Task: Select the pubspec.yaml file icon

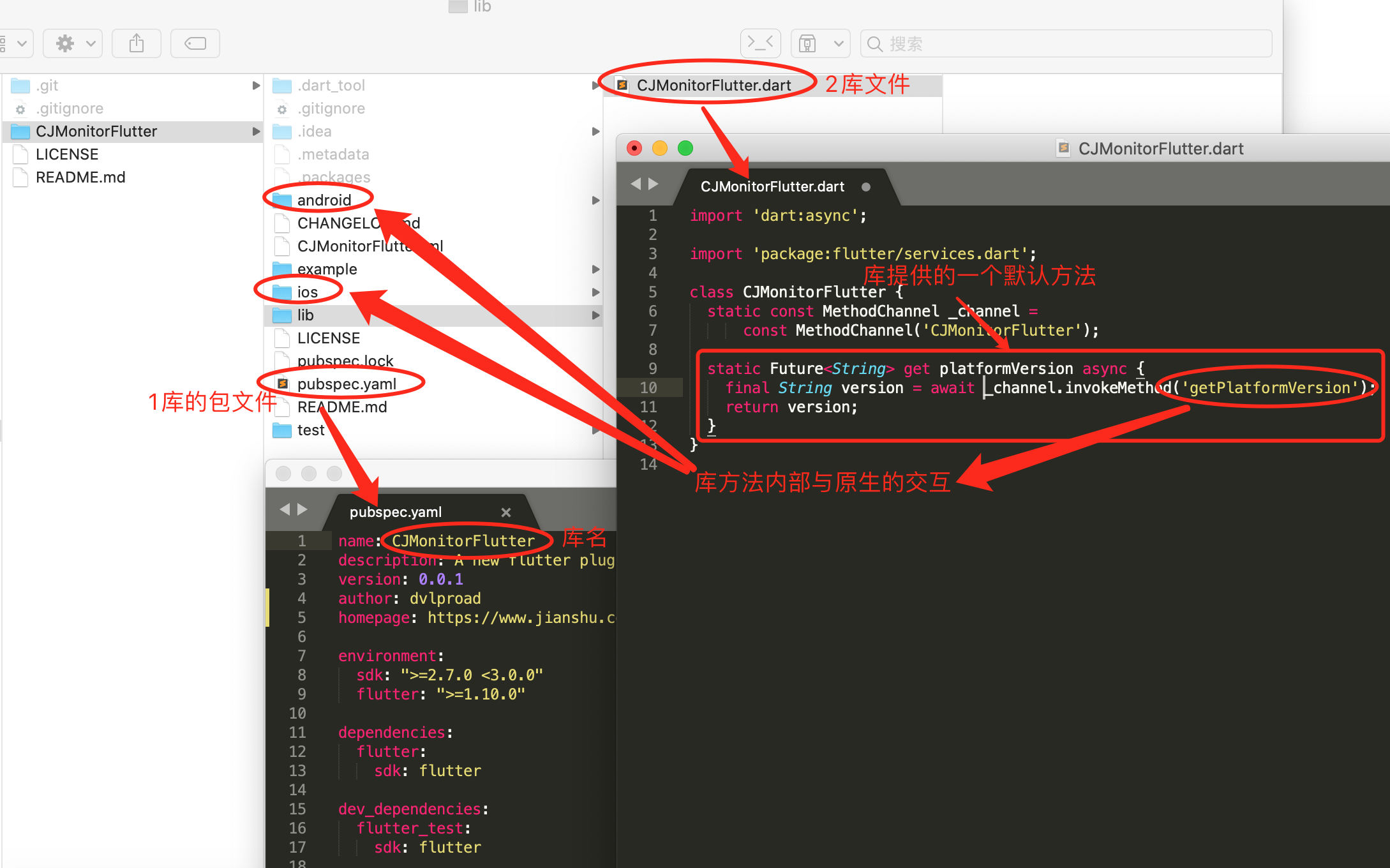Action: click(x=282, y=384)
